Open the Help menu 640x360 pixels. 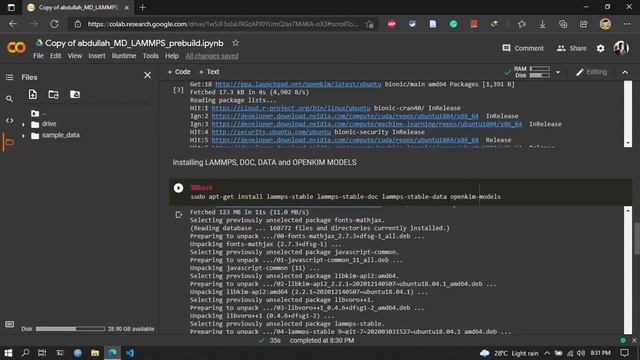(172, 56)
